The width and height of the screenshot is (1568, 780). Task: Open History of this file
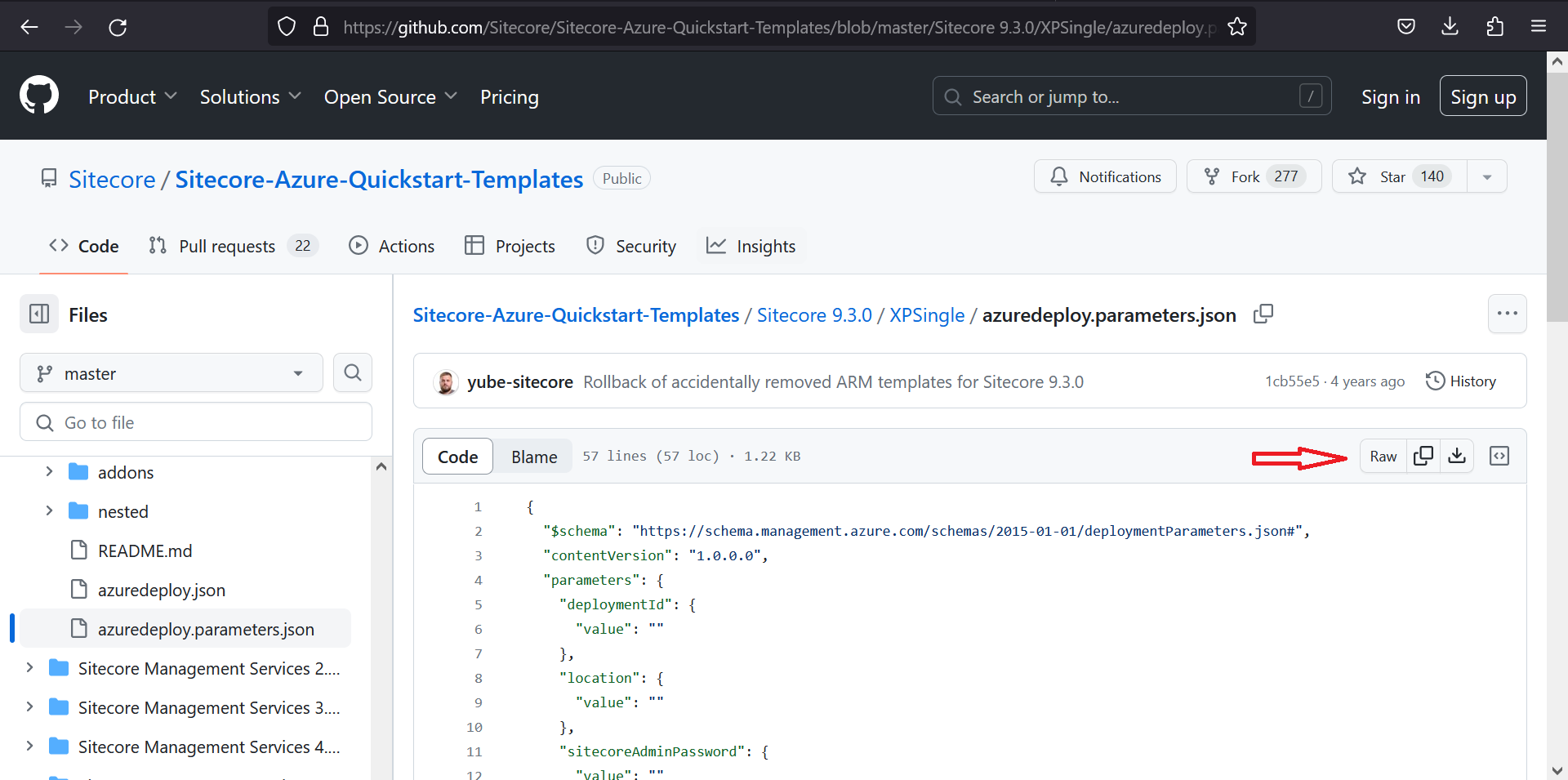[x=1461, y=381]
